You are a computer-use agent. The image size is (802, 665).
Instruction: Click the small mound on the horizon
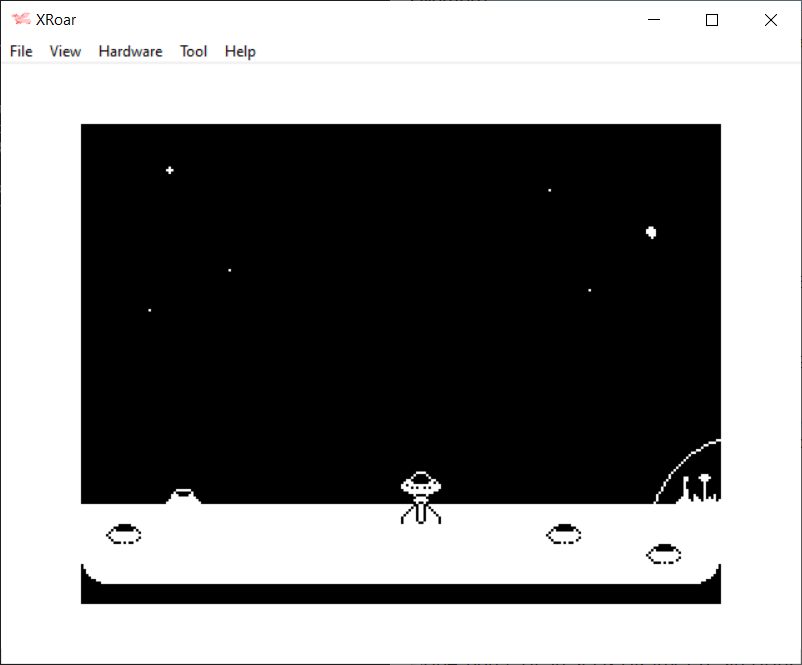pos(183,496)
